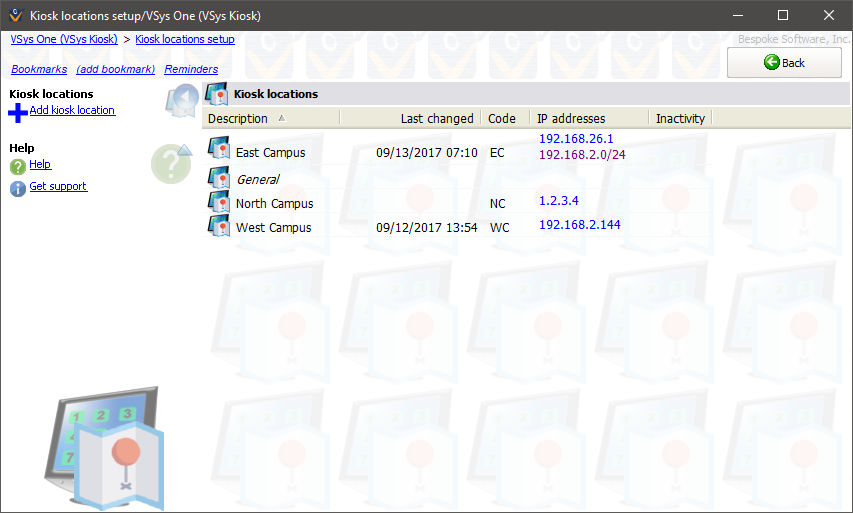Screen dimensions: 853x513
Task: Sort by the Last changed column
Action: (437, 118)
